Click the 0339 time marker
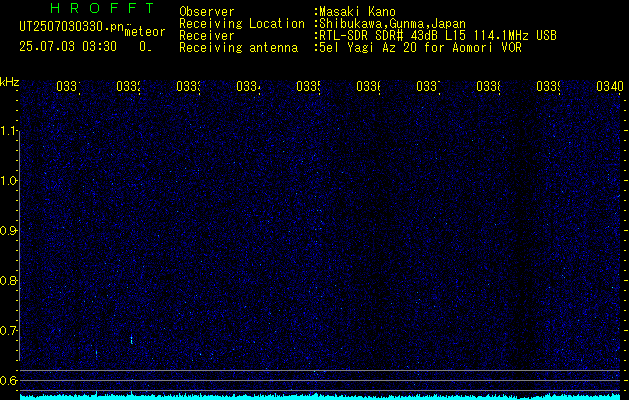This screenshot has width=629, height=400. pyautogui.click(x=548, y=86)
